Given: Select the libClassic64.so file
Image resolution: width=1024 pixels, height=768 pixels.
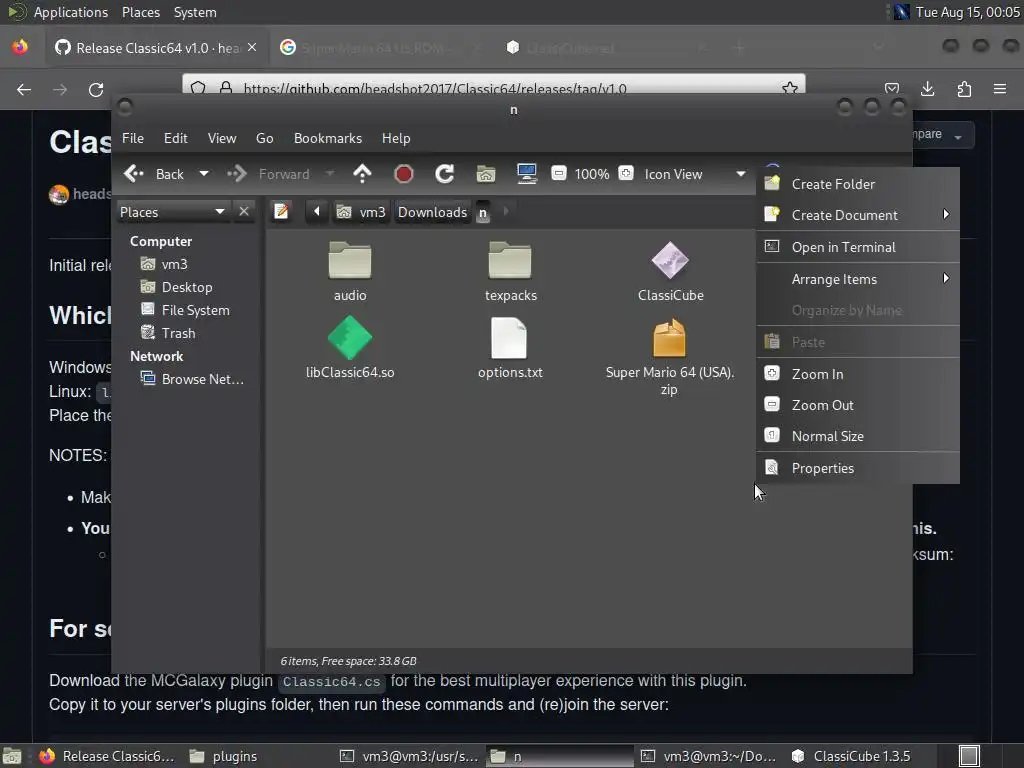Looking at the screenshot, I should pyautogui.click(x=349, y=347).
